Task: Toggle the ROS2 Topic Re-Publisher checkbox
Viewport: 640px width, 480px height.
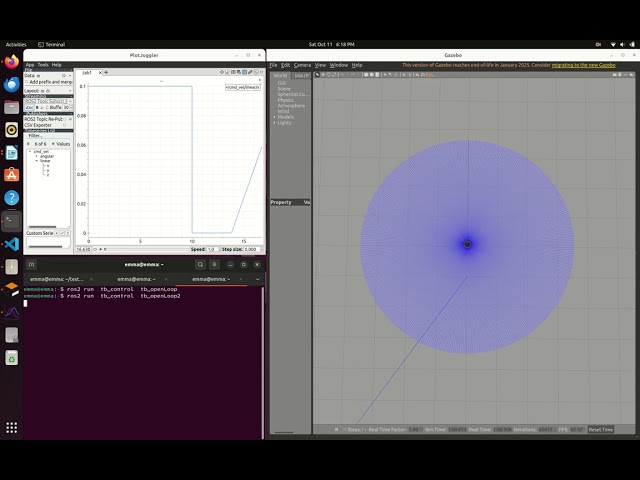Action: 64,119
